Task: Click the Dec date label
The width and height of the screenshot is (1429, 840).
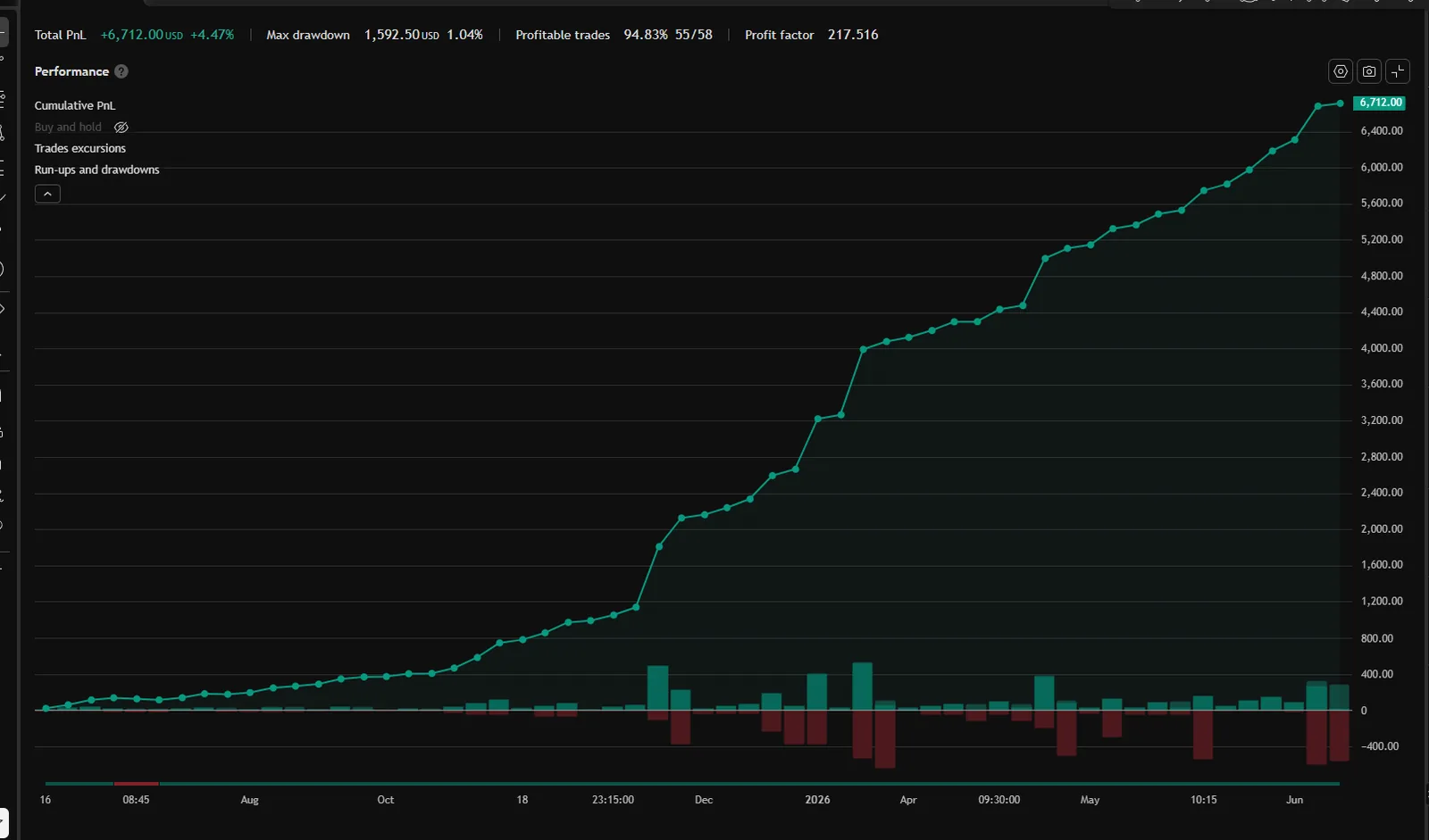Action: click(x=704, y=800)
